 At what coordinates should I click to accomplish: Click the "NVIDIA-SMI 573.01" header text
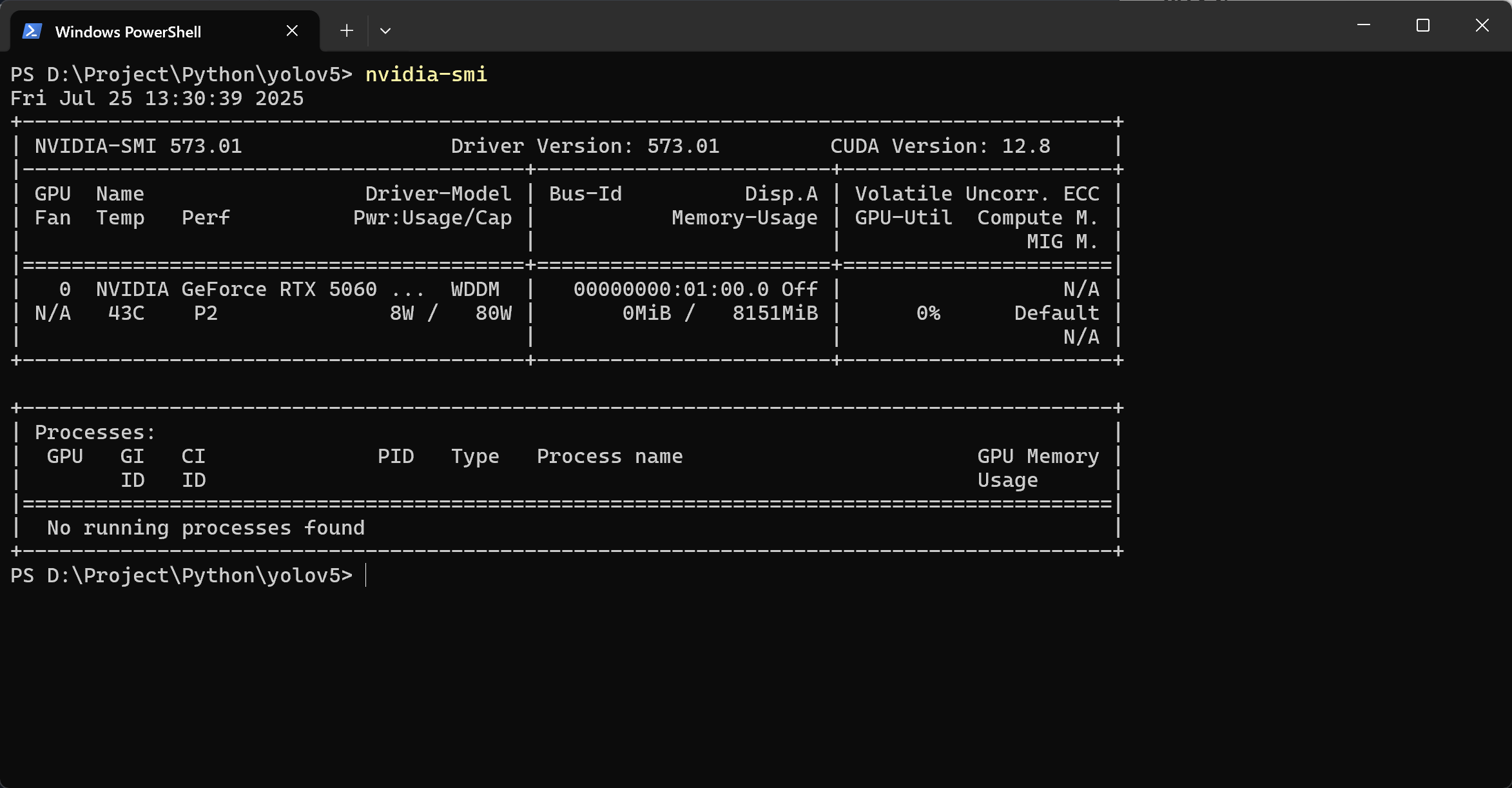(x=139, y=146)
